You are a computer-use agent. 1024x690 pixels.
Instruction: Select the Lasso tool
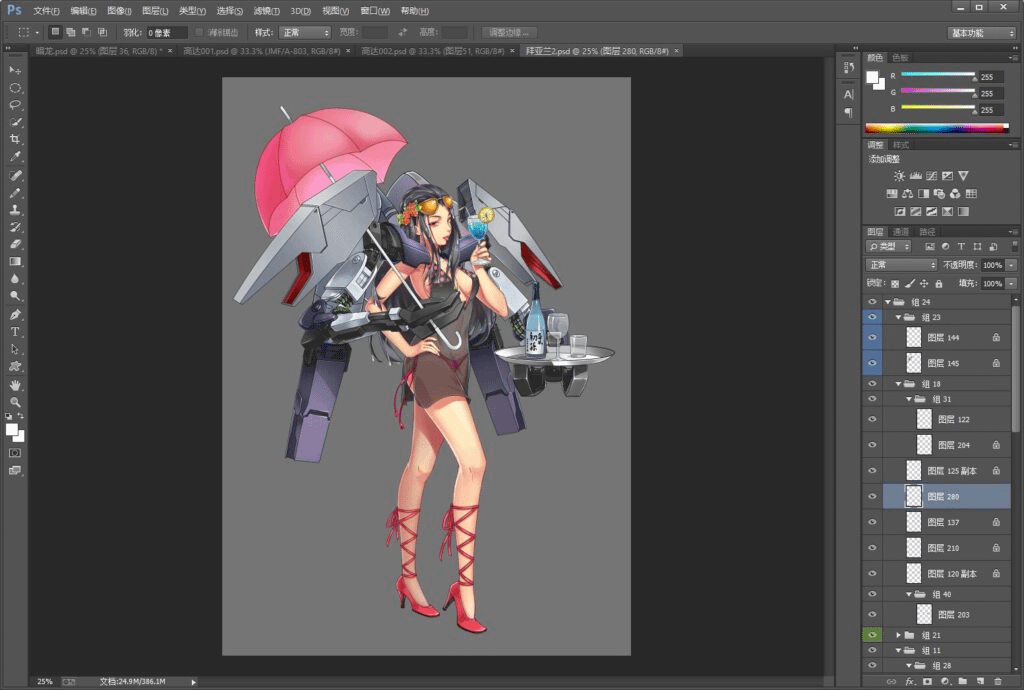[x=15, y=104]
